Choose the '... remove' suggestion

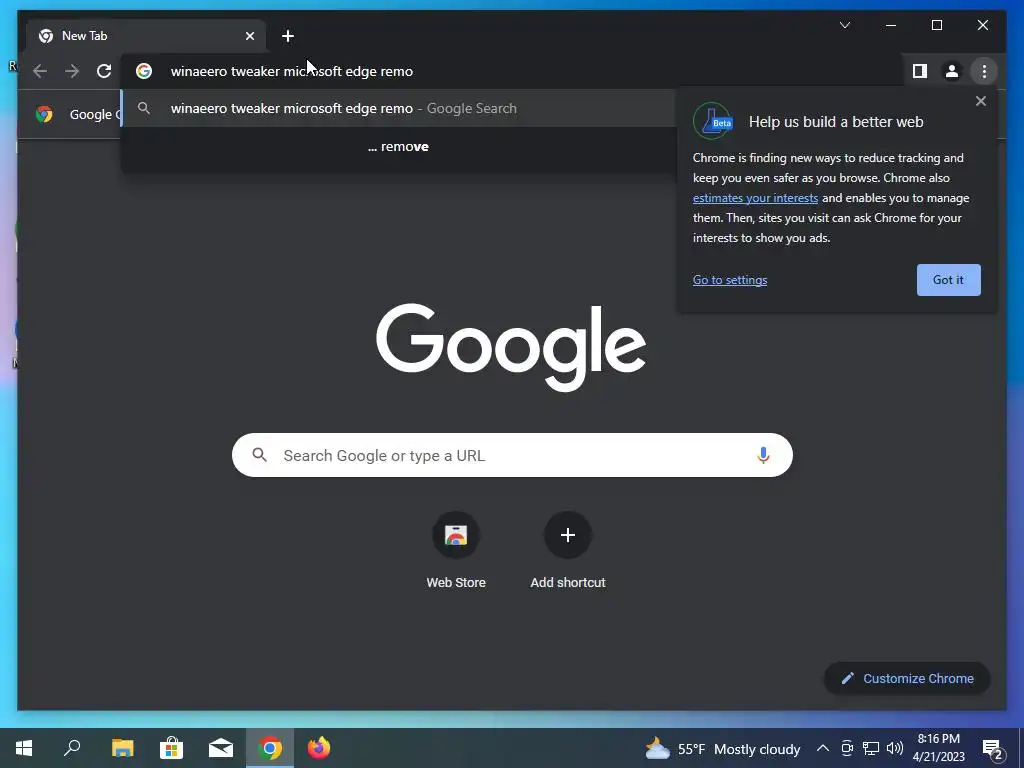(398, 147)
